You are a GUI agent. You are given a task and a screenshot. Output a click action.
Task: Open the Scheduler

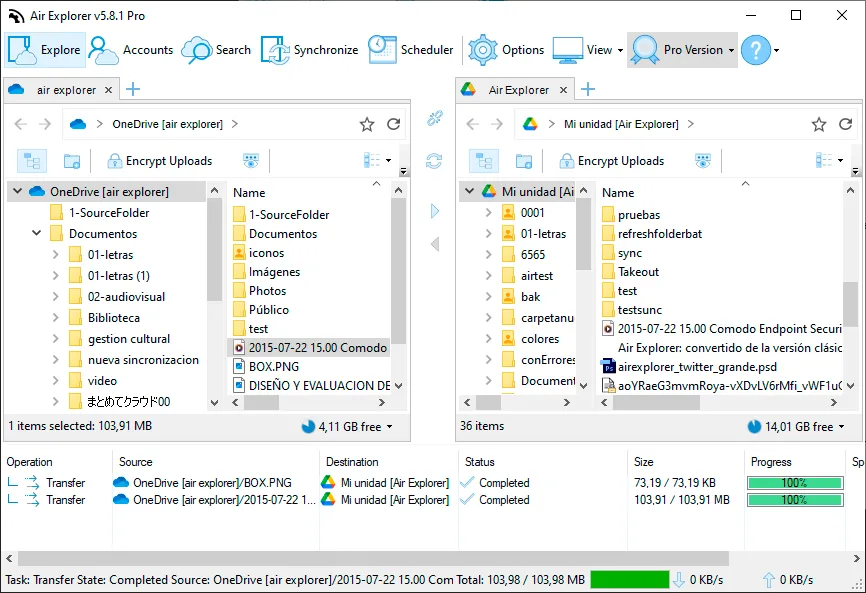pyautogui.click(x=410, y=50)
